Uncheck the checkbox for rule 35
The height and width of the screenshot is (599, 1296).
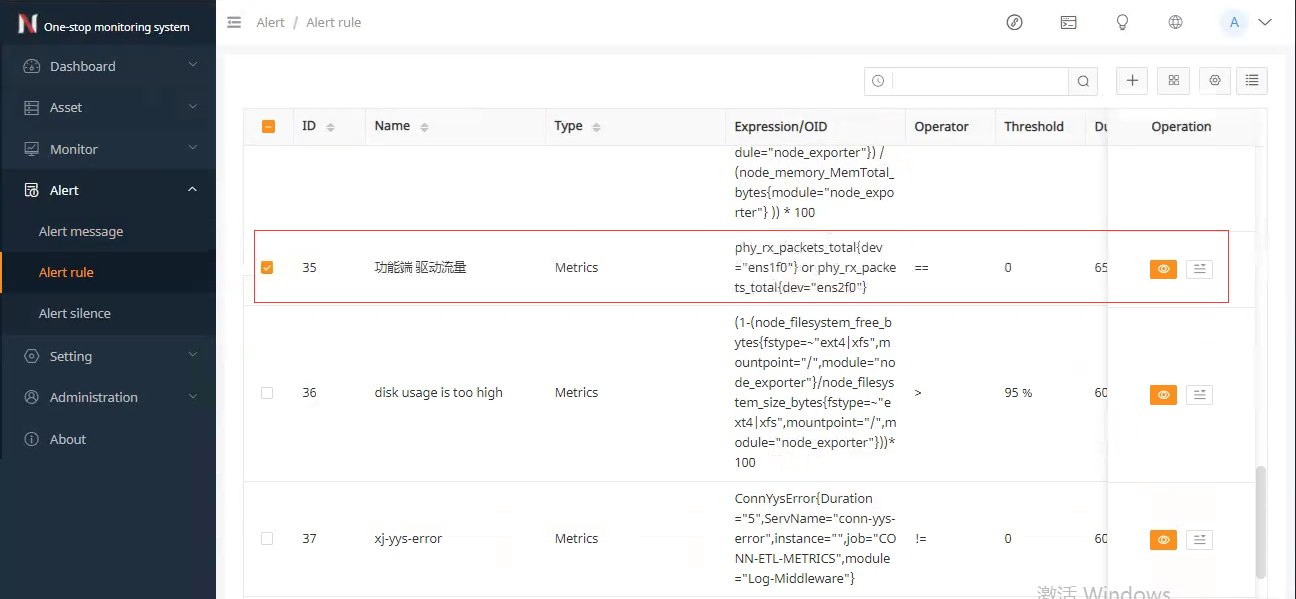tap(267, 268)
